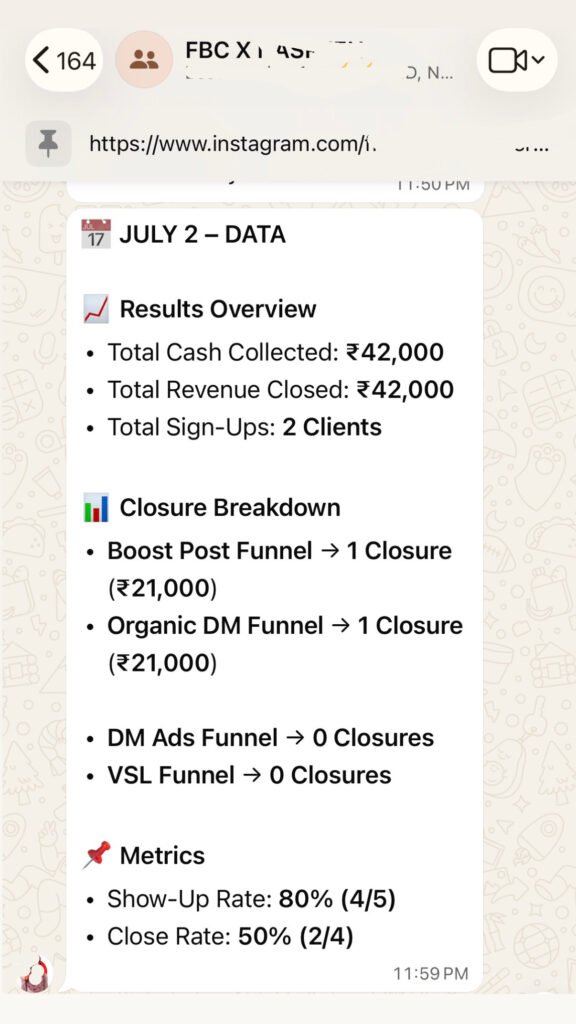
Task: Start a video call with the camera icon
Action: pos(508,61)
